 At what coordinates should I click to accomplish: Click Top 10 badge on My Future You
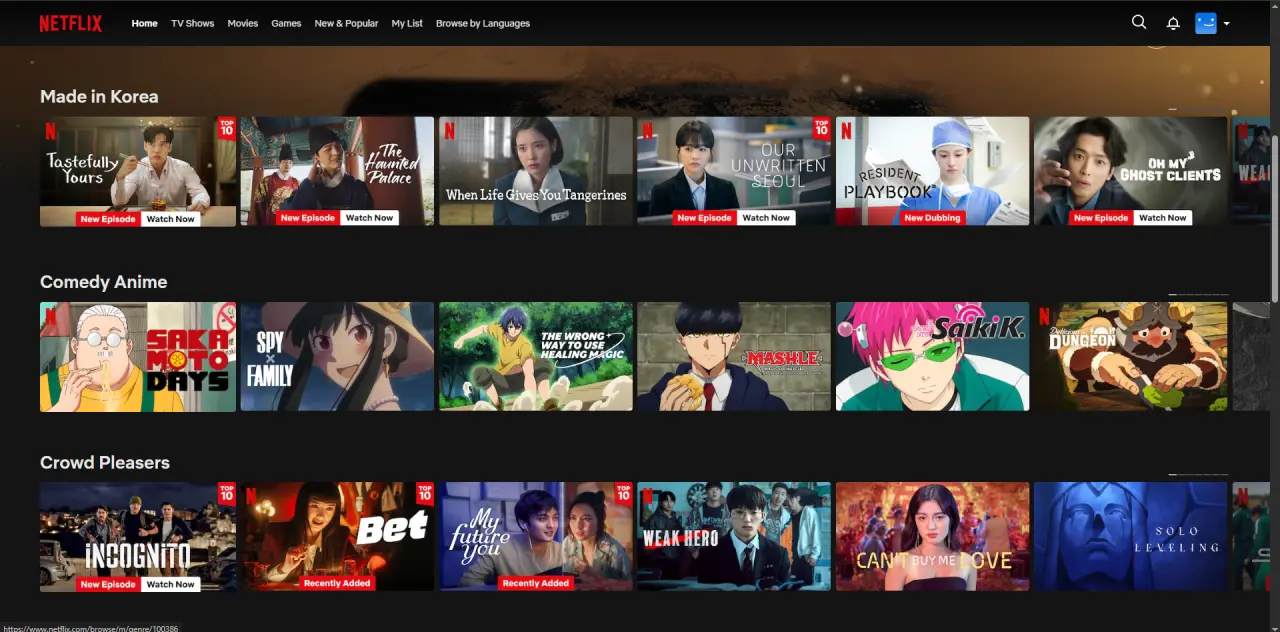624,493
